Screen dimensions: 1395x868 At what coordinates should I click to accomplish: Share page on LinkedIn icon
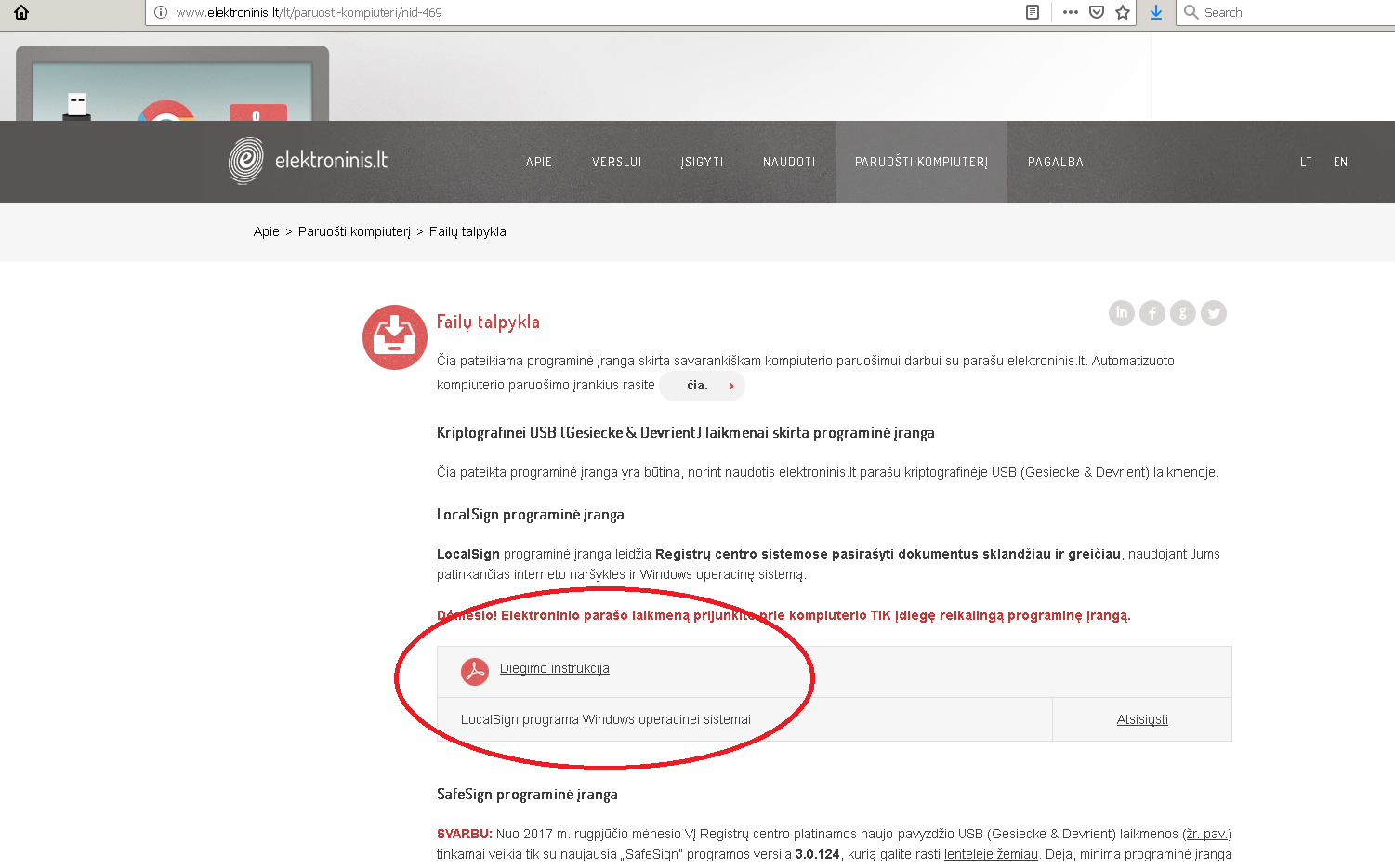1122,313
